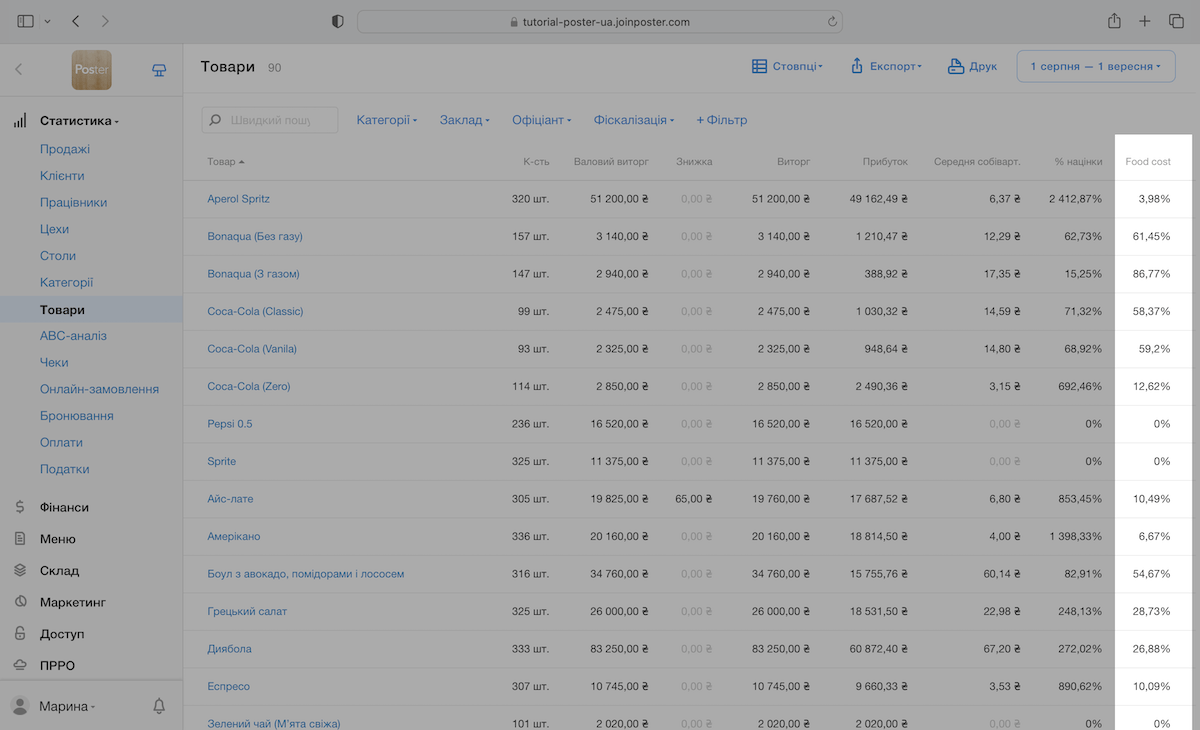1200x730 pixels.
Task: Click the + Фільтр add filter button
Action: (x=721, y=120)
